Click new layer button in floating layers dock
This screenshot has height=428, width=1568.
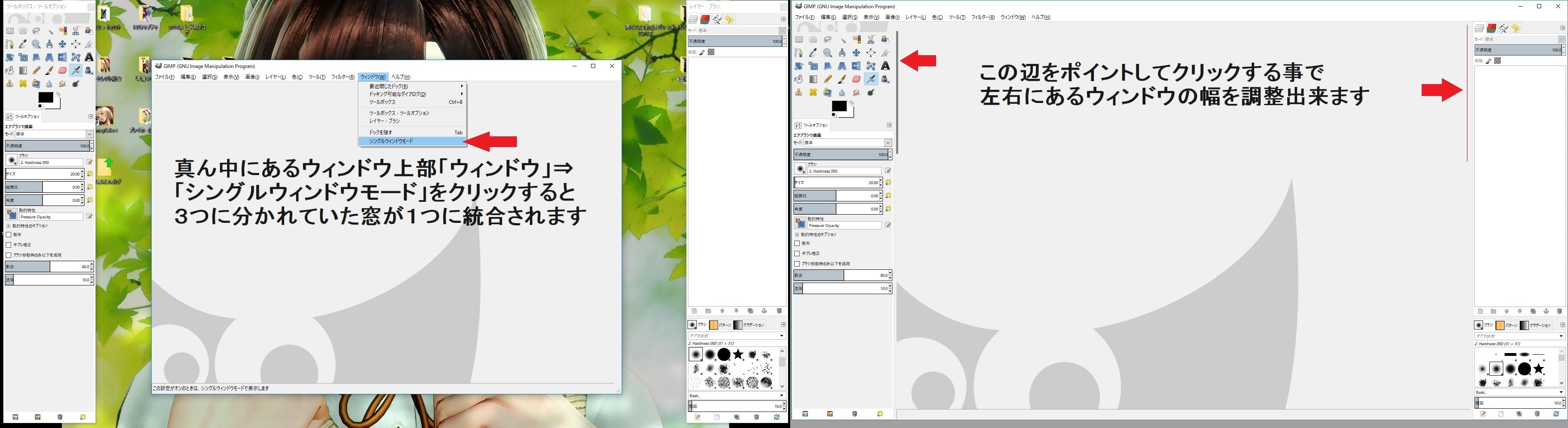point(695,311)
